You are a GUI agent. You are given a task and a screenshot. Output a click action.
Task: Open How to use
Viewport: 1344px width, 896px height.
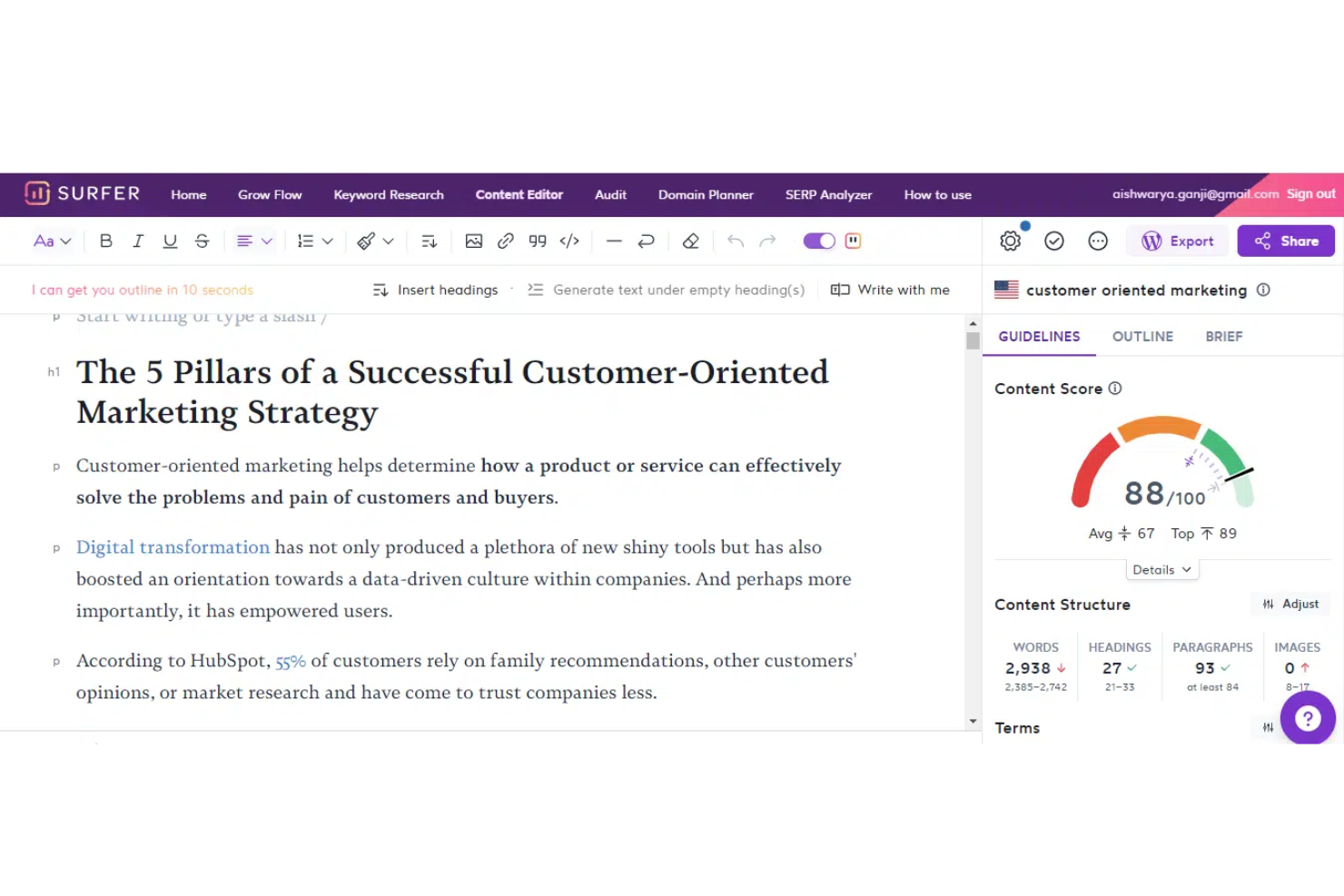937,194
